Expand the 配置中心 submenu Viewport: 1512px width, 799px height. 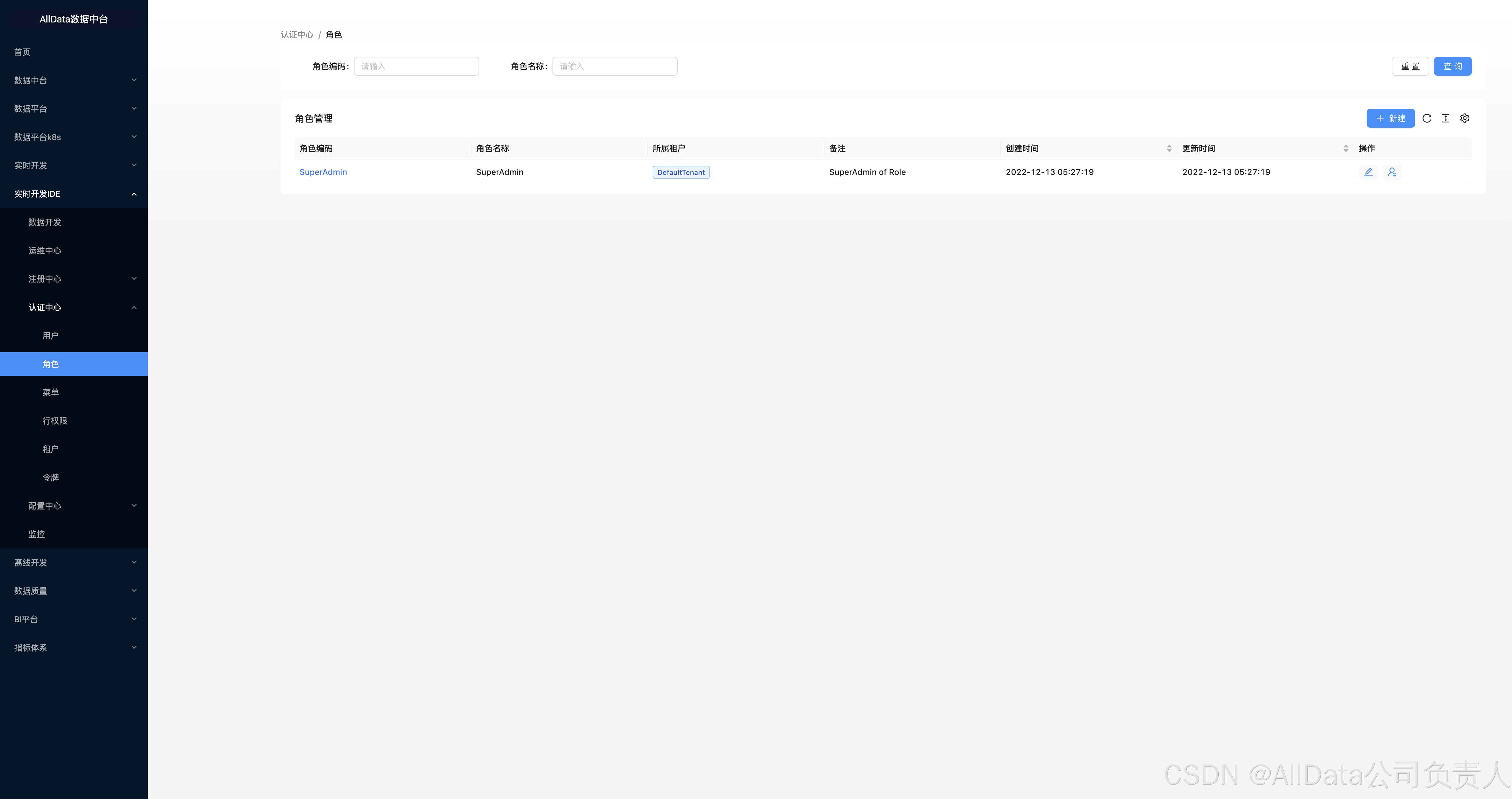tap(81, 506)
